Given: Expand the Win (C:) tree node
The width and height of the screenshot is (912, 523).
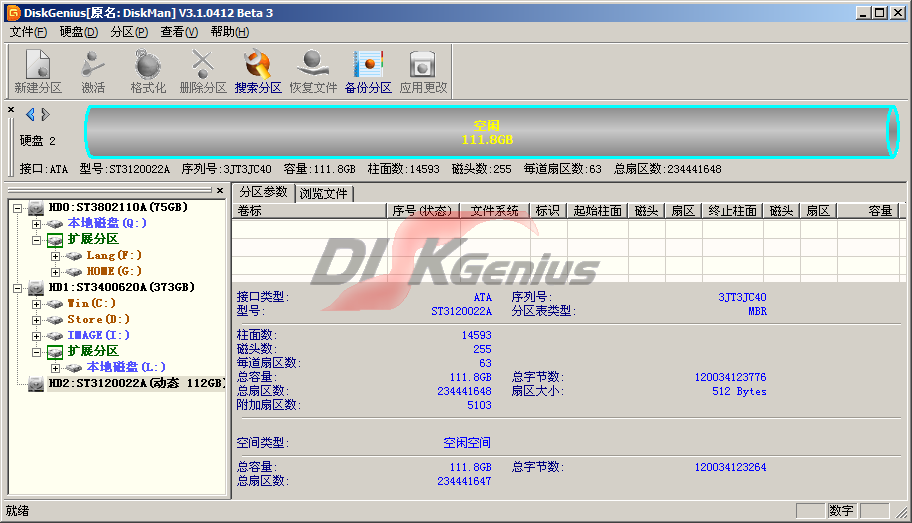Looking at the screenshot, I should point(36,304).
